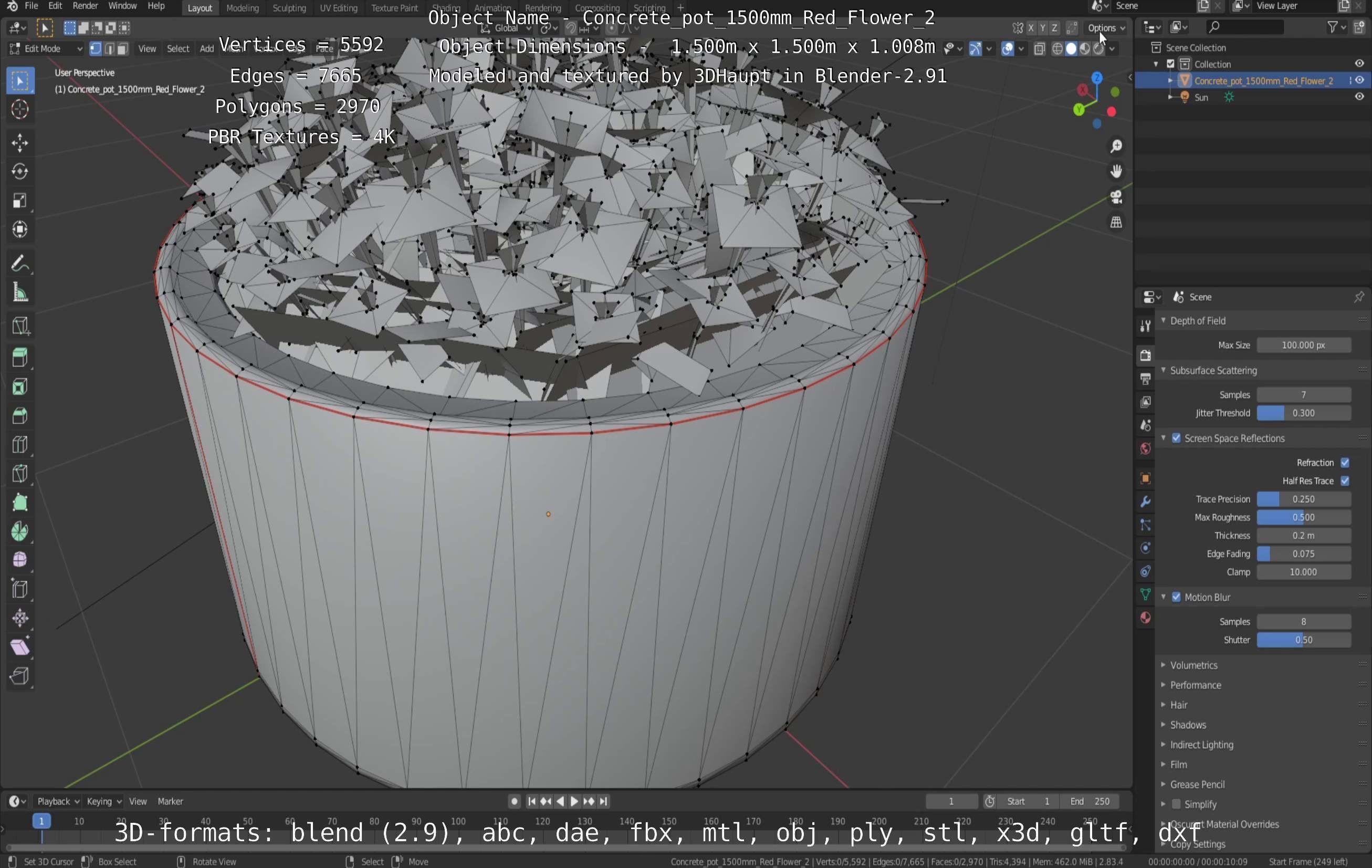The height and width of the screenshot is (868, 1372).
Task: Open the viewport Select menu
Action: [x=178, y=49]
